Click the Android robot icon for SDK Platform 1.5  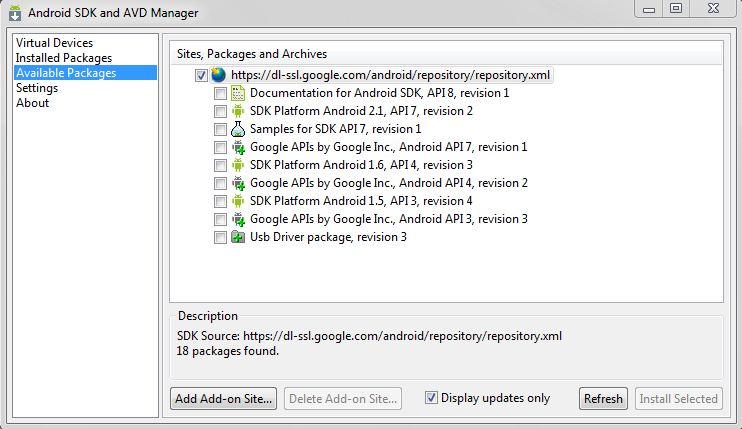pyautogui.click(x=238, y=201)
